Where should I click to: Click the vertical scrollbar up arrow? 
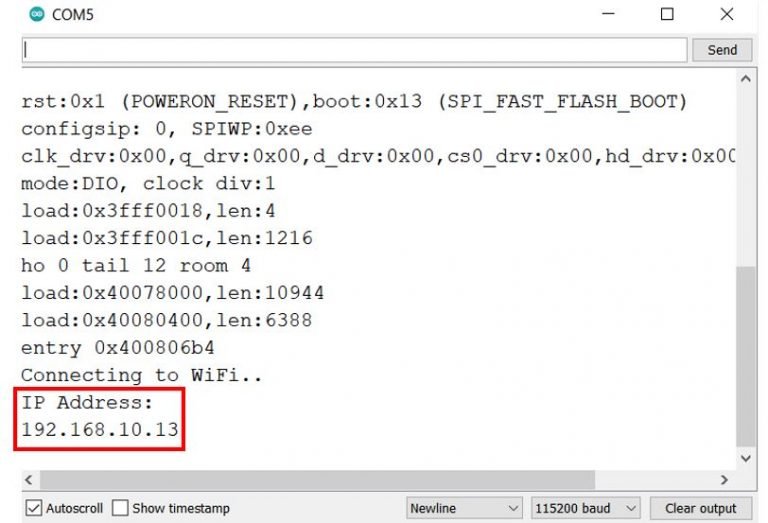pyautogui.click(x=745, y=78)
